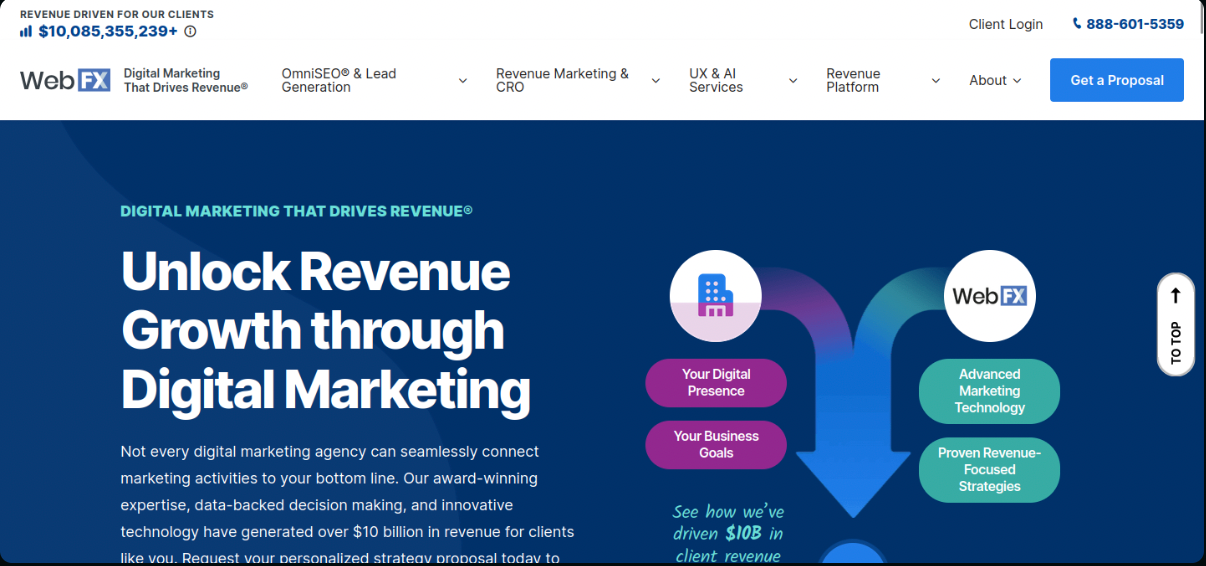Select the Advanced Marketing Technology pill

pyautogui.click(x=989, y=391)
